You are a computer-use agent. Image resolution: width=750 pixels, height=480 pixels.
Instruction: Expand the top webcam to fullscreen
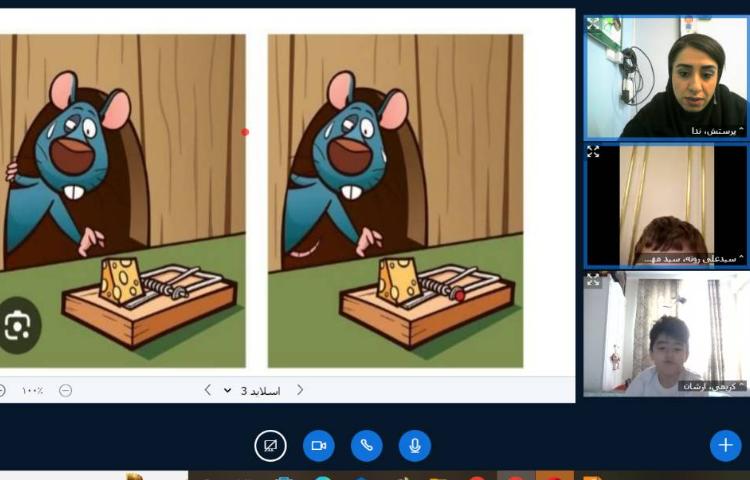pyautogui.click(x=593, y=24)
